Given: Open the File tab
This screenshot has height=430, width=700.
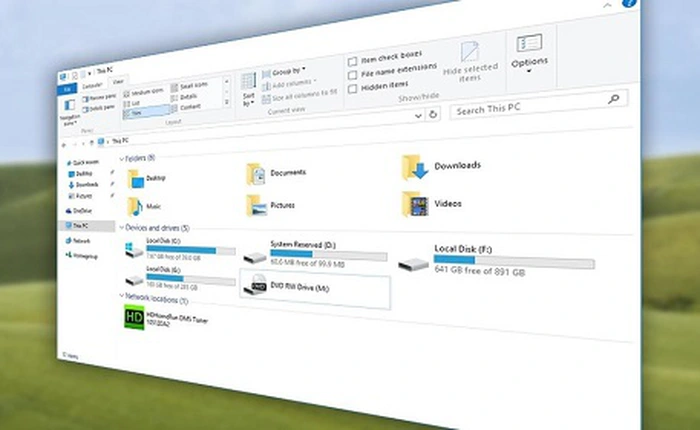Looking at the screenshot, I should coord(67,89).
